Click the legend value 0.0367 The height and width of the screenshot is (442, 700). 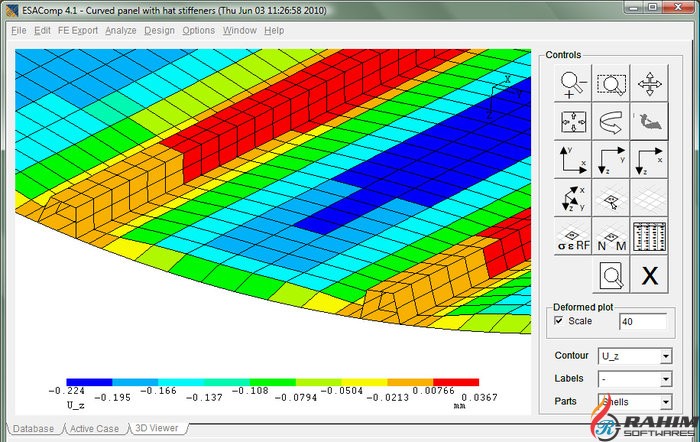479,397
